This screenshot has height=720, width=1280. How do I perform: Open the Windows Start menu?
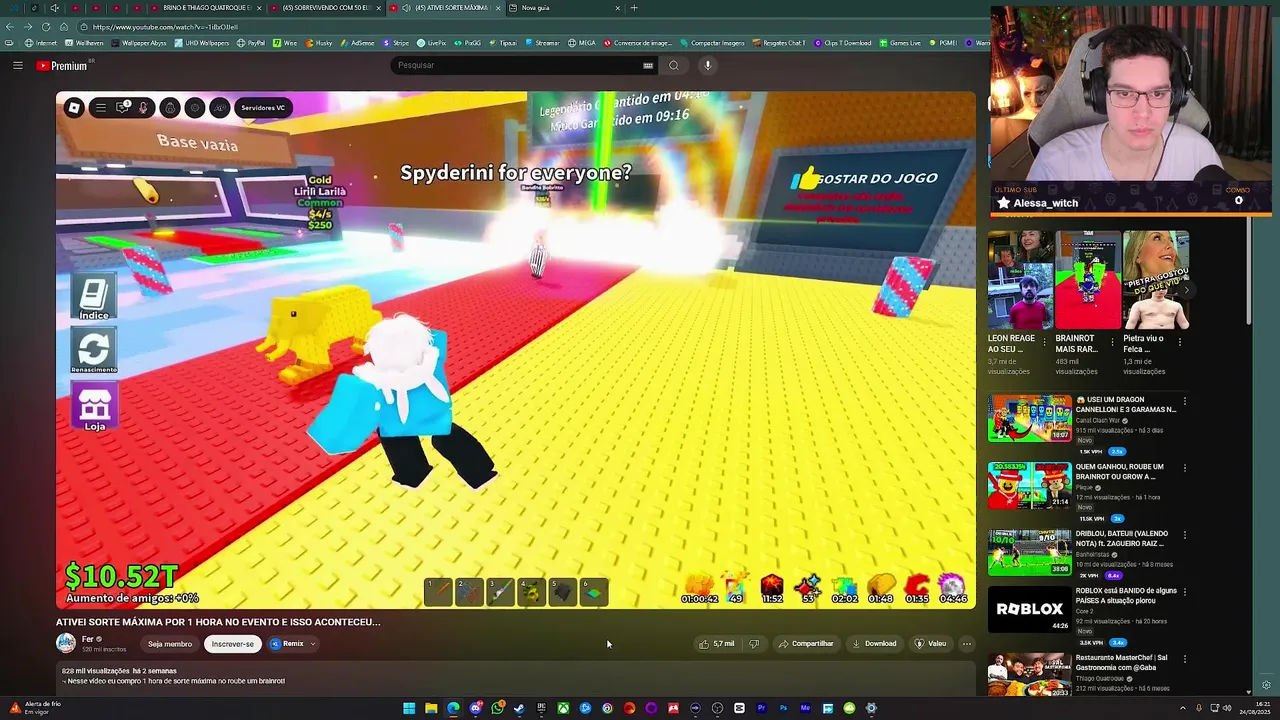click(x=409, y=708)
